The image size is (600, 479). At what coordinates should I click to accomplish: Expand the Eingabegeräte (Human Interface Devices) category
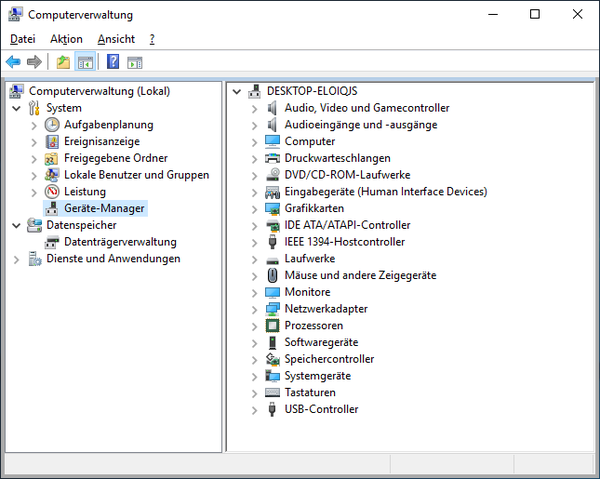[254, 193]
